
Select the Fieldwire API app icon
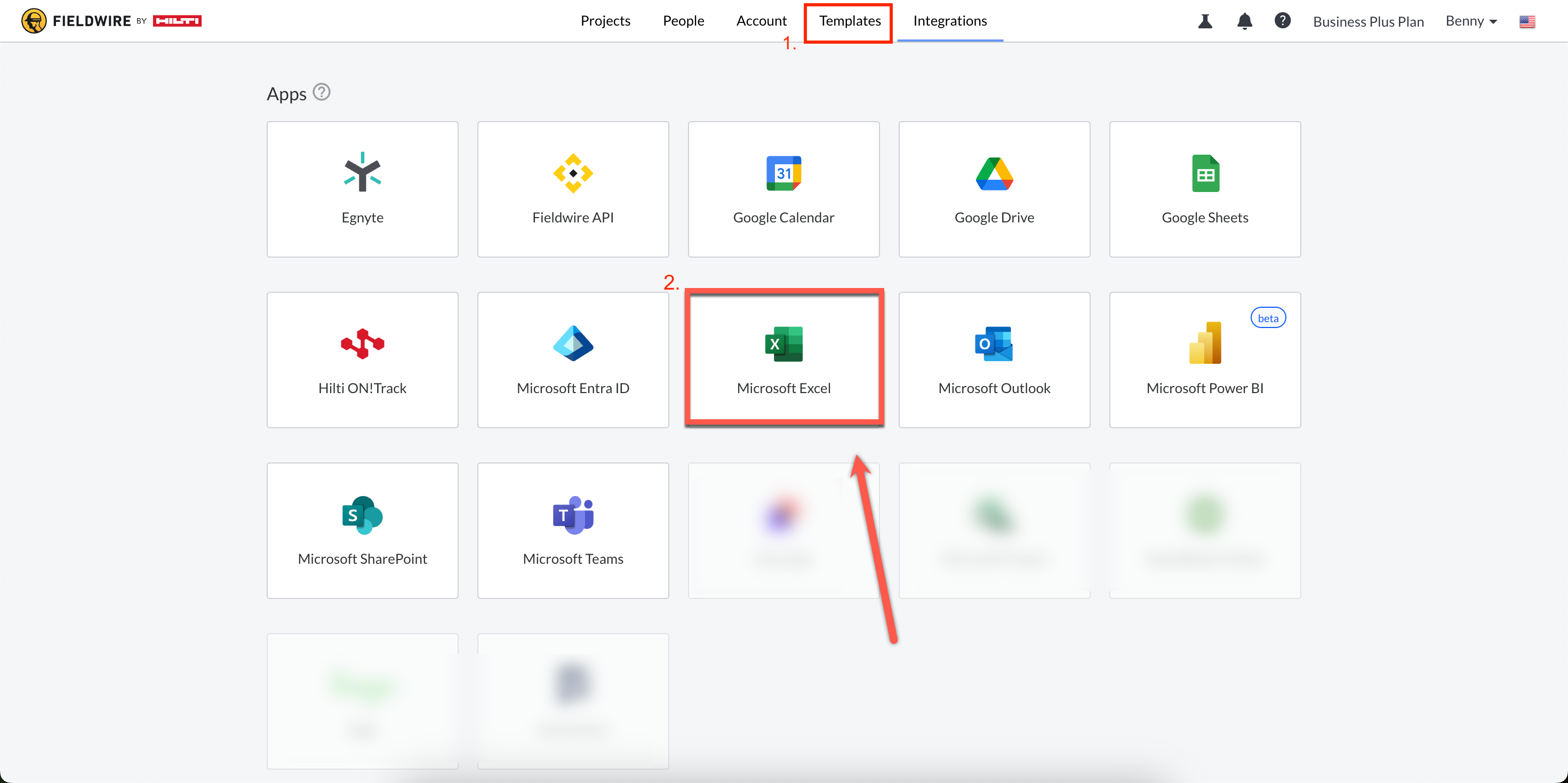(x=573, y=173)
